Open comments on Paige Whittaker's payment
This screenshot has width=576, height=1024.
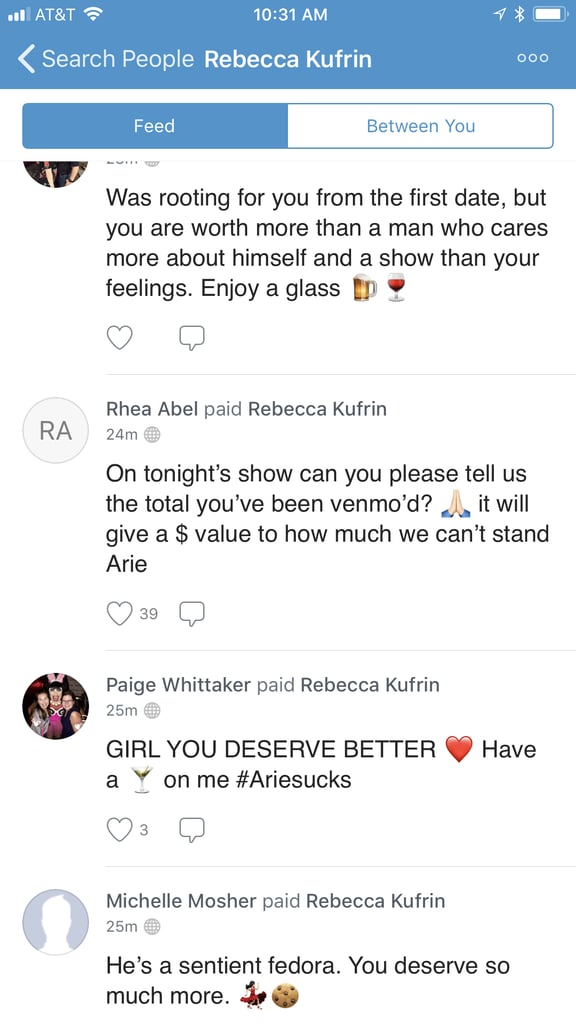(x=191, y=828)
